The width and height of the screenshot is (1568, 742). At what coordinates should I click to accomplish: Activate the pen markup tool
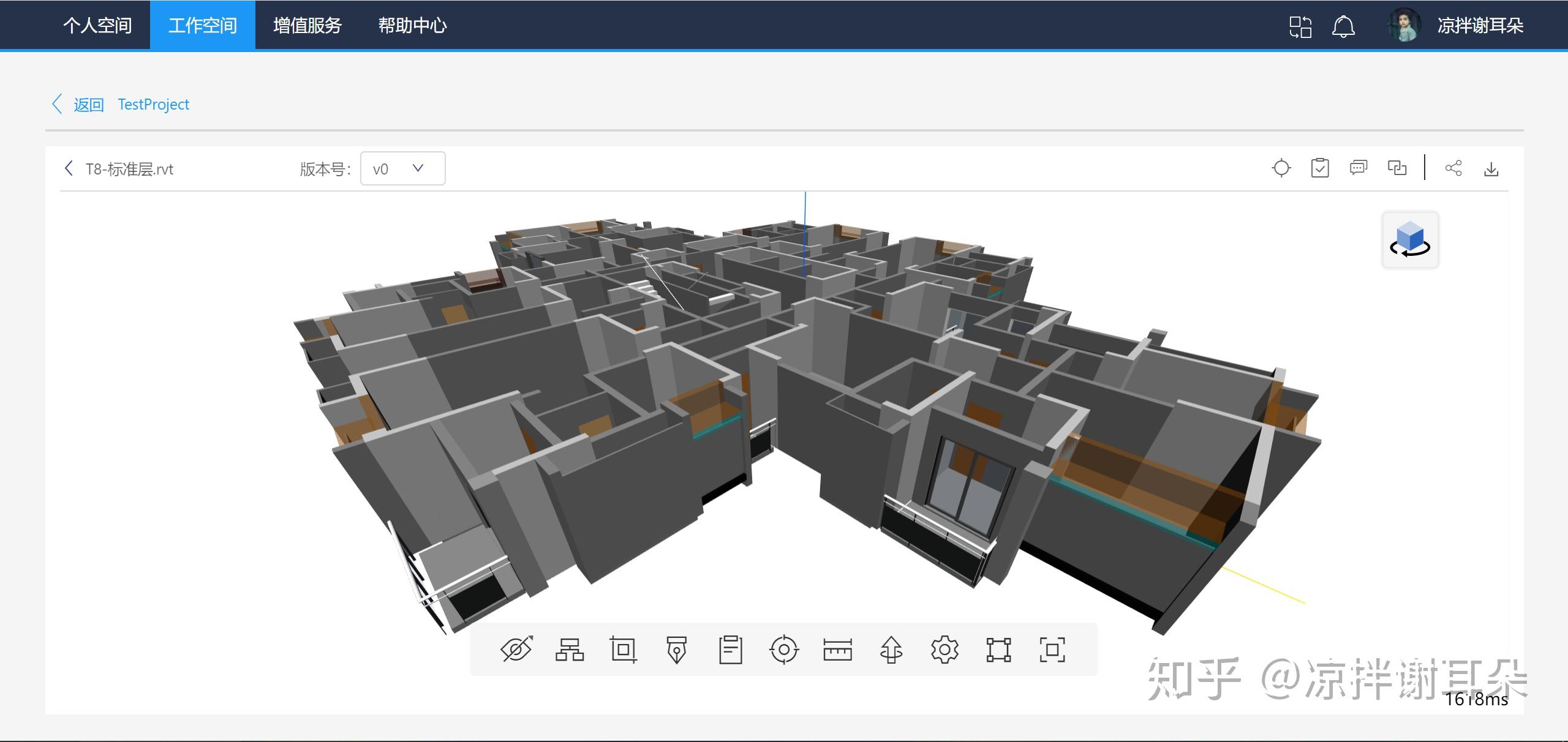[677, 650]
